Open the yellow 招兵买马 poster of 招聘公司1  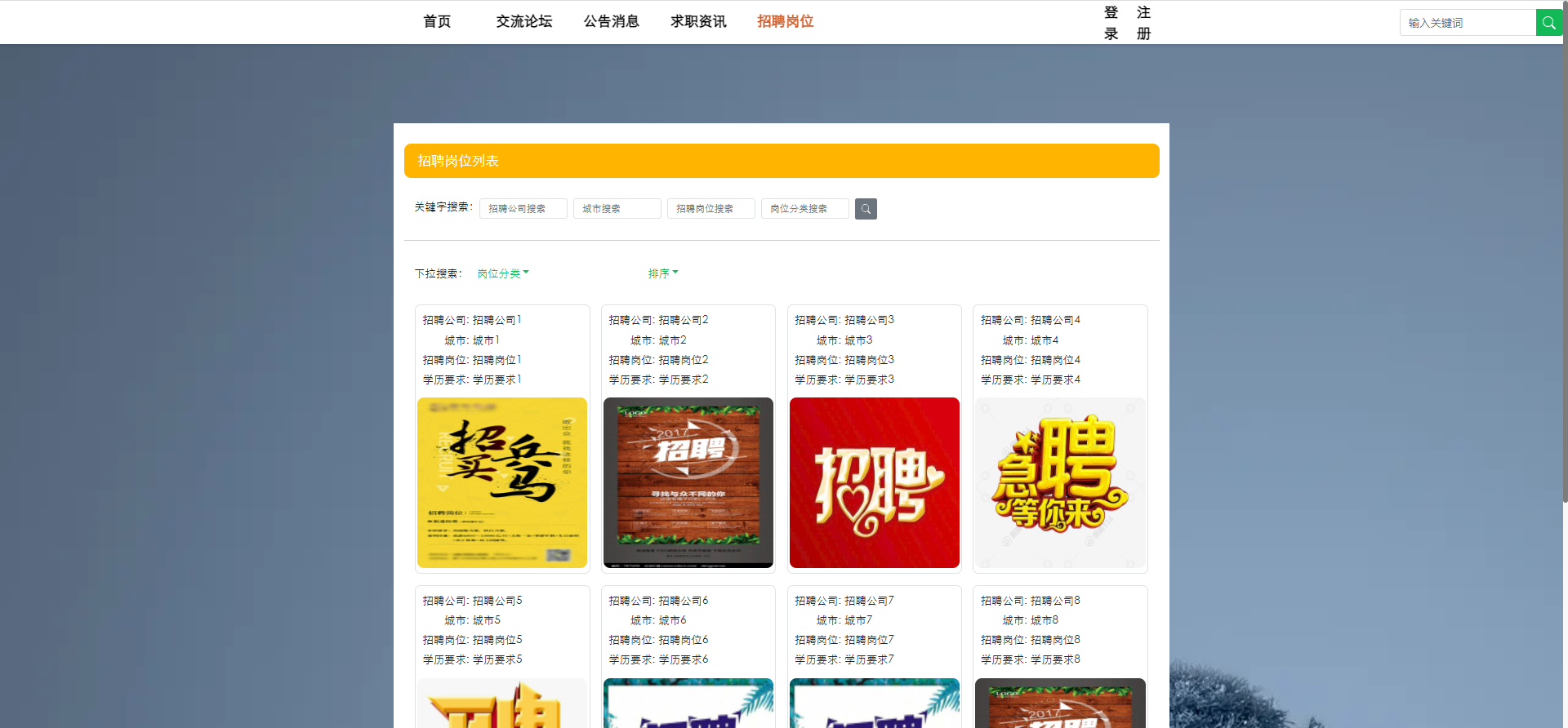click(x=502, y=482)
